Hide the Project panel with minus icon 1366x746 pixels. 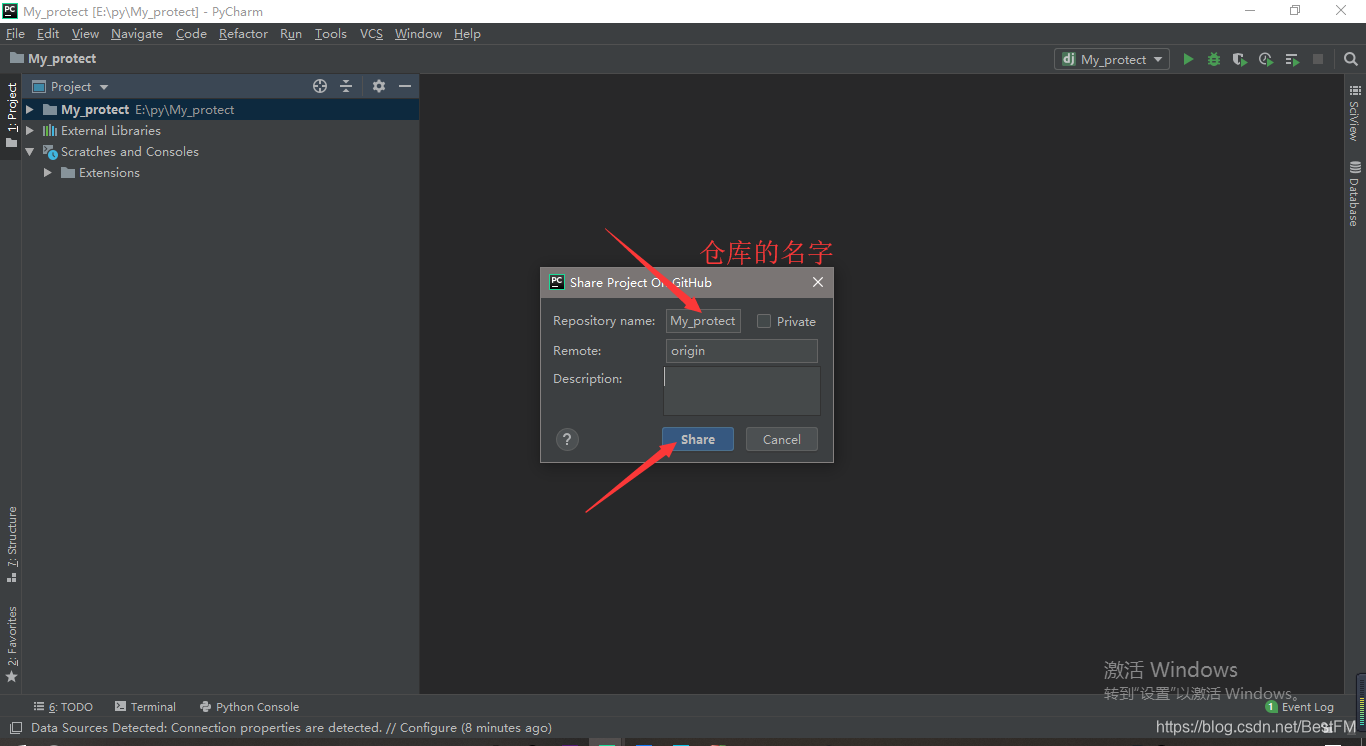tap(405, 86)
